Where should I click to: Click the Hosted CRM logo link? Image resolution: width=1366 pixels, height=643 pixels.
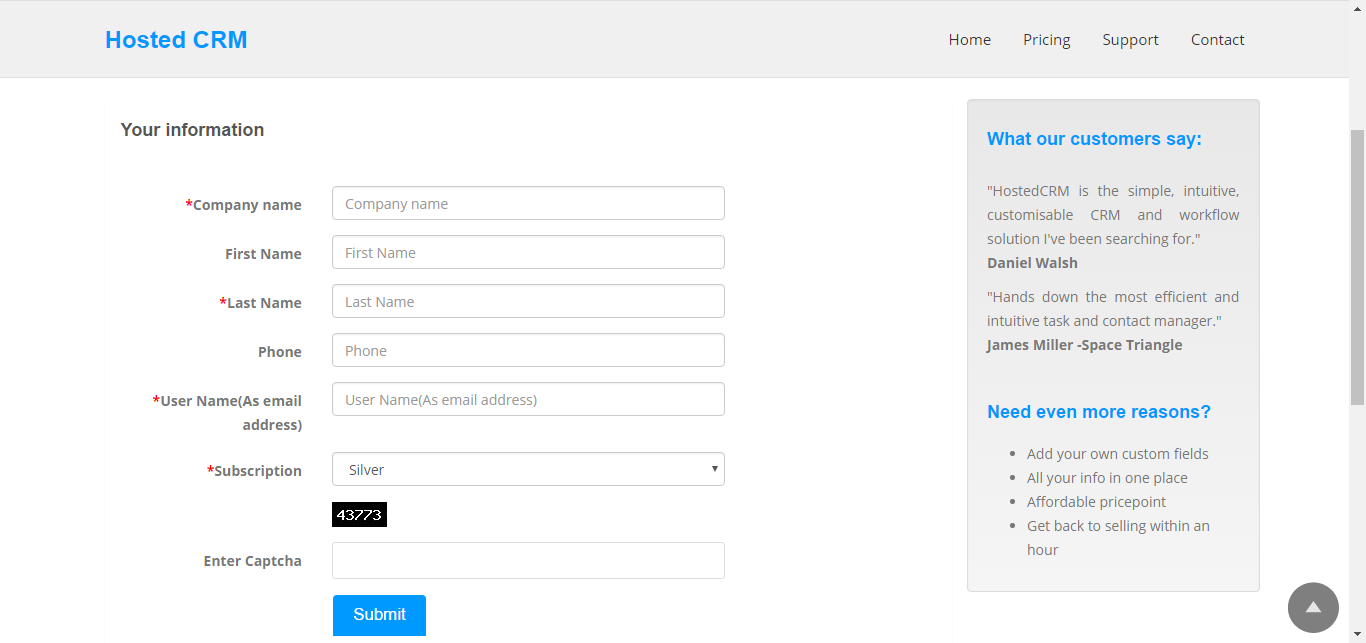click(176, 40)
